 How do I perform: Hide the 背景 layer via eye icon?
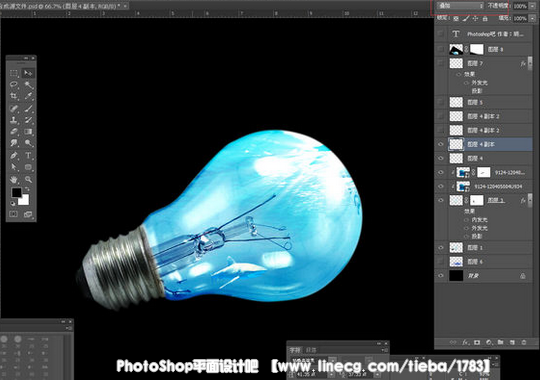[441, 276]
